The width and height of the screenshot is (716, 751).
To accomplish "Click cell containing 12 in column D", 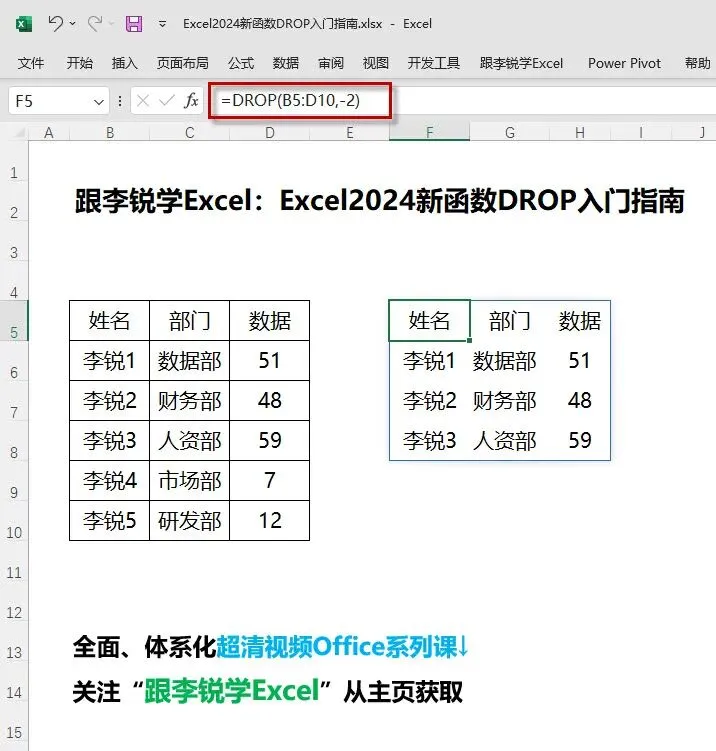I will tap(270, 521).
